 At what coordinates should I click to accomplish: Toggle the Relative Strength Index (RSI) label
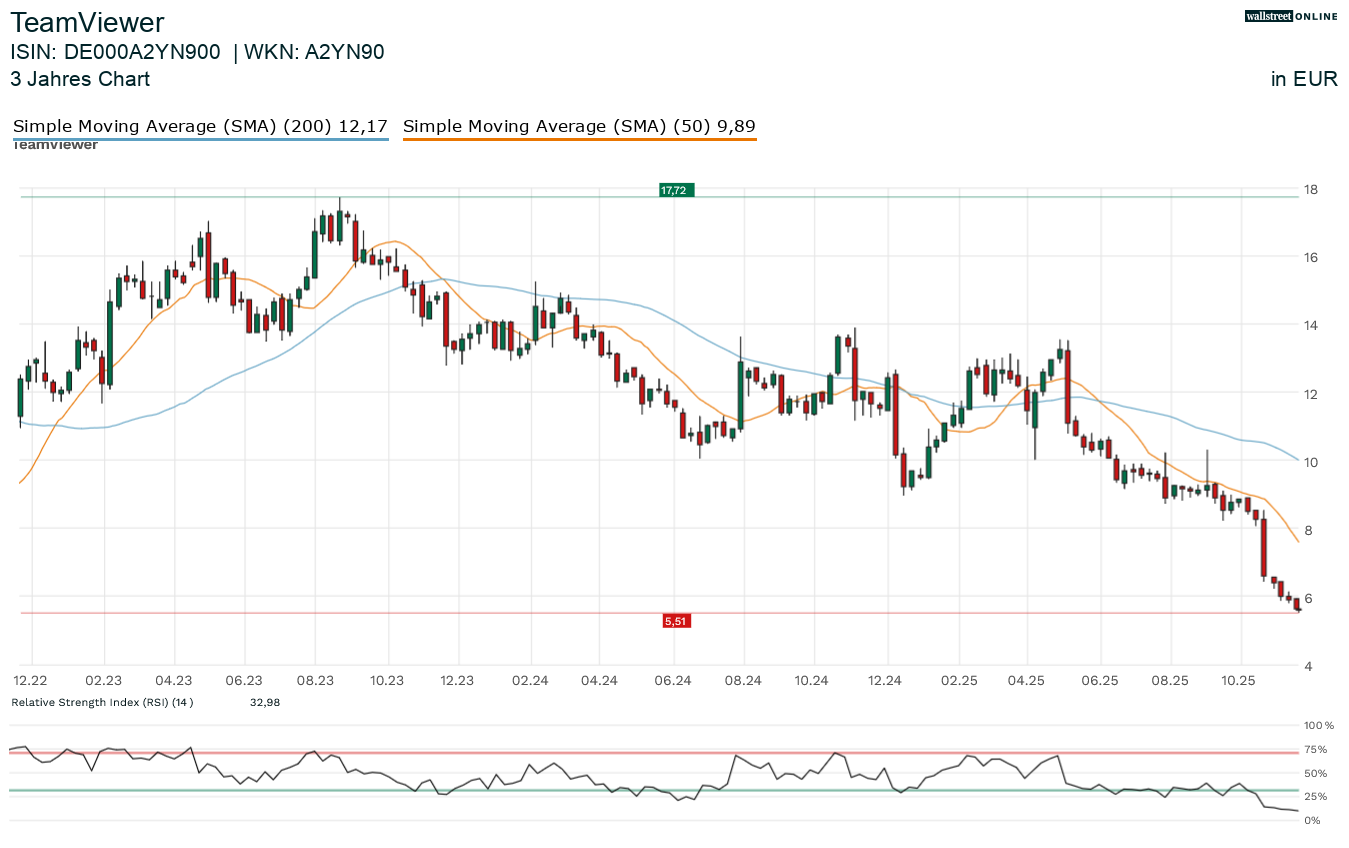click(102, 702)
